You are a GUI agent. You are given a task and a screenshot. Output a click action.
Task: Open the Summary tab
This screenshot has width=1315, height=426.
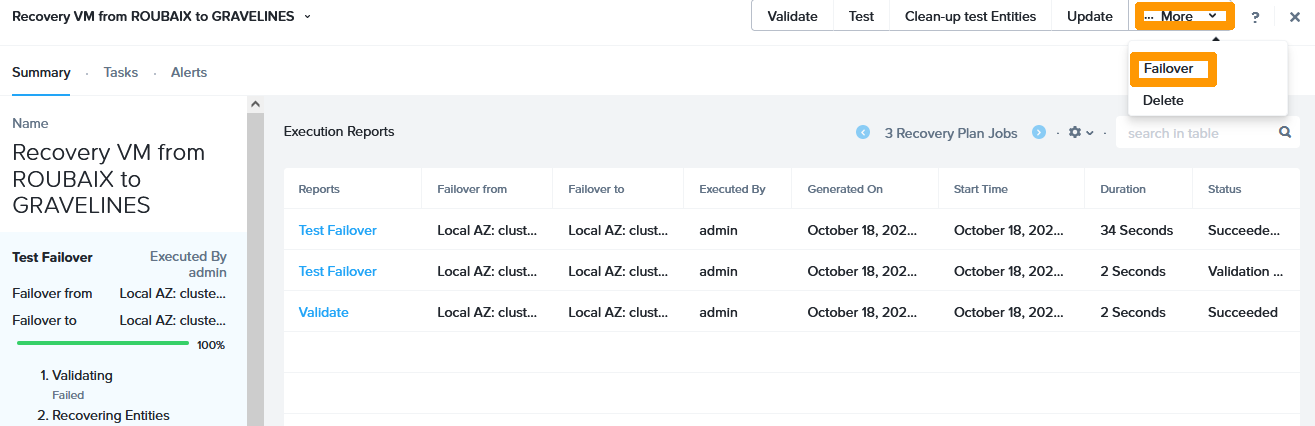(x=41, y=72)
